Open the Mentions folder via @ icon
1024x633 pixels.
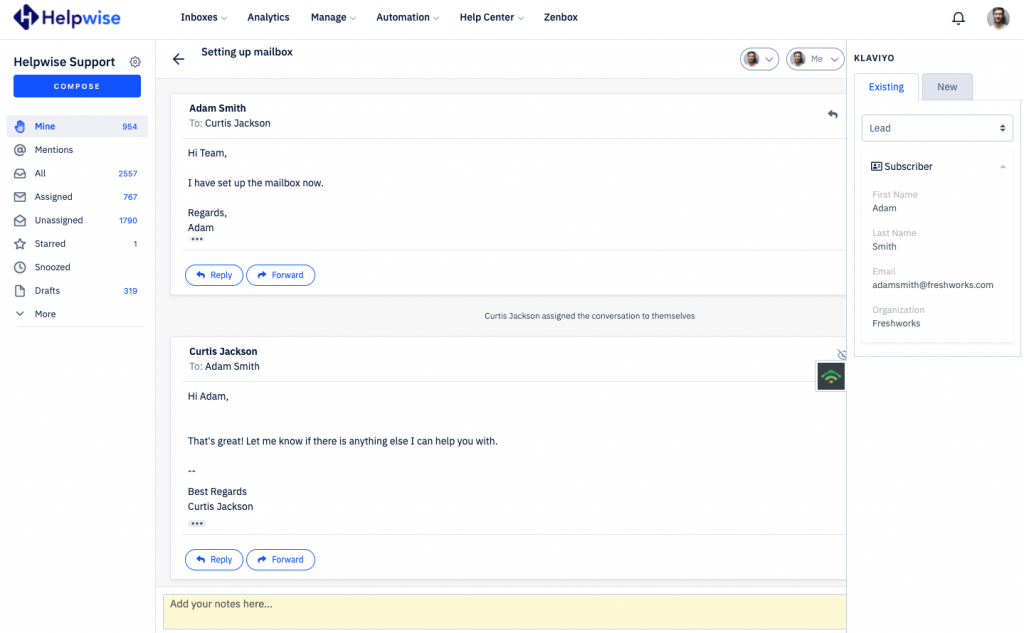click(22, 150)
